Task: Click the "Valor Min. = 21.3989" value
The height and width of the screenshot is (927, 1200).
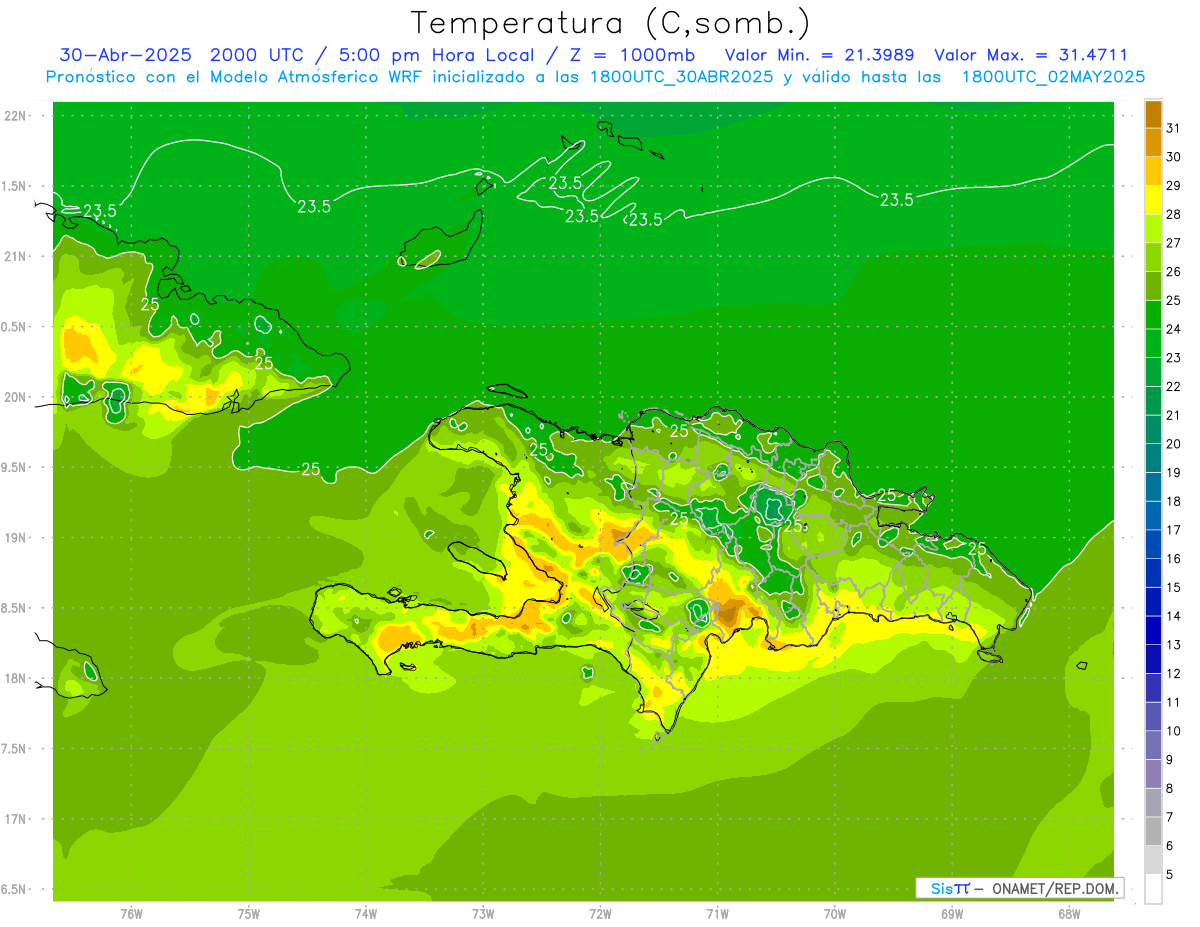Action: click(819, 55)
